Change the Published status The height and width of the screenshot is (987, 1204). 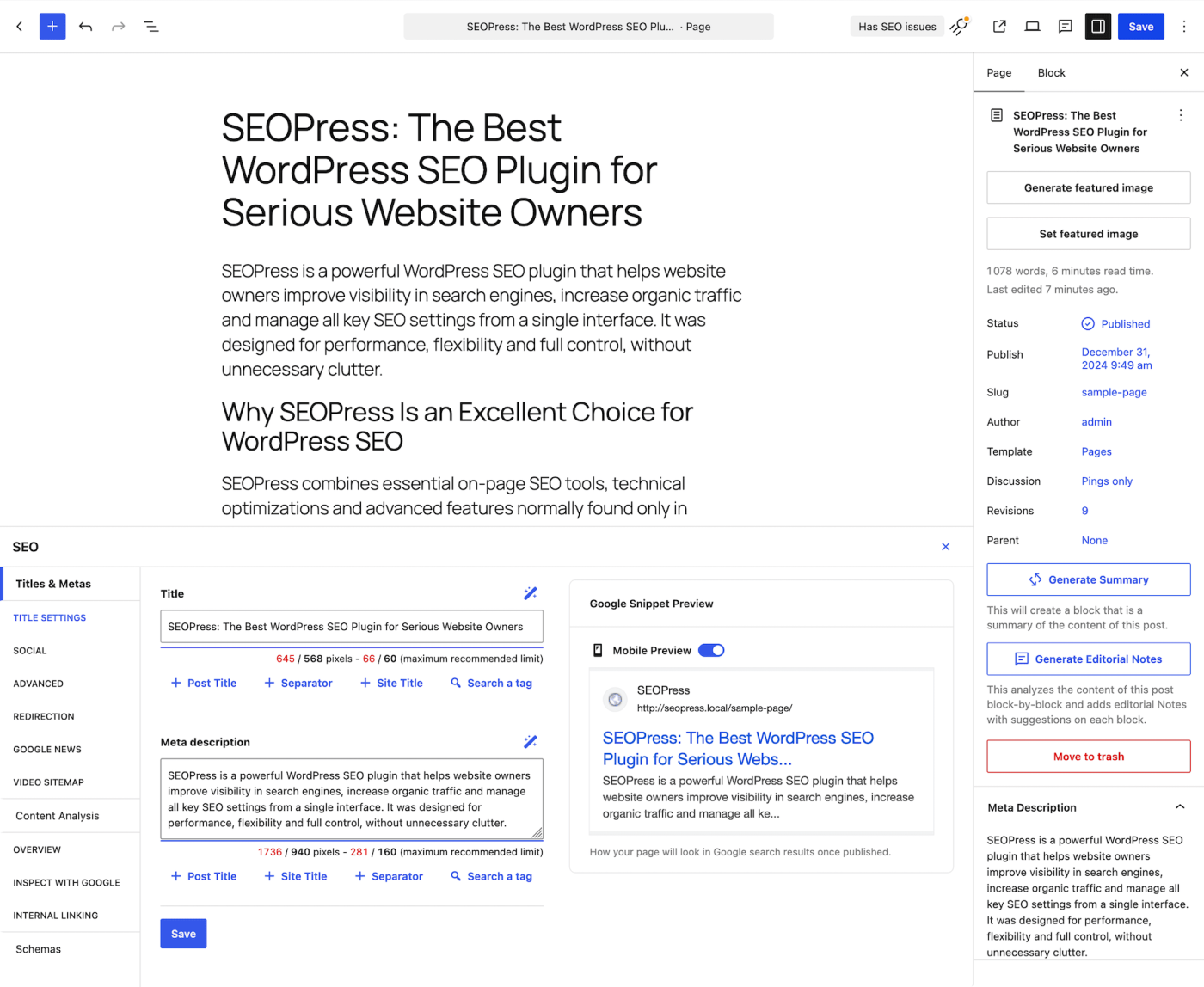coord(1115,324)
